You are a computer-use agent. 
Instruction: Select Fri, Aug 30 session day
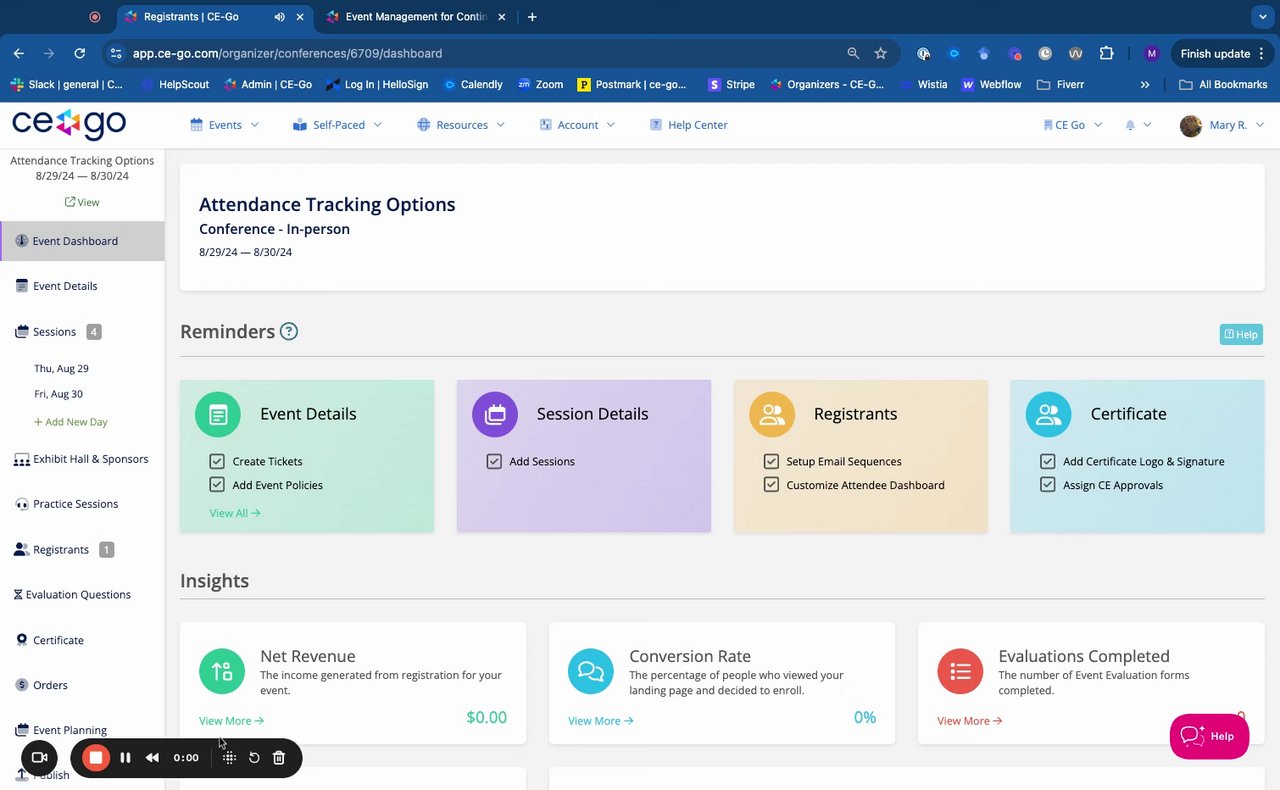coord(58,394)
